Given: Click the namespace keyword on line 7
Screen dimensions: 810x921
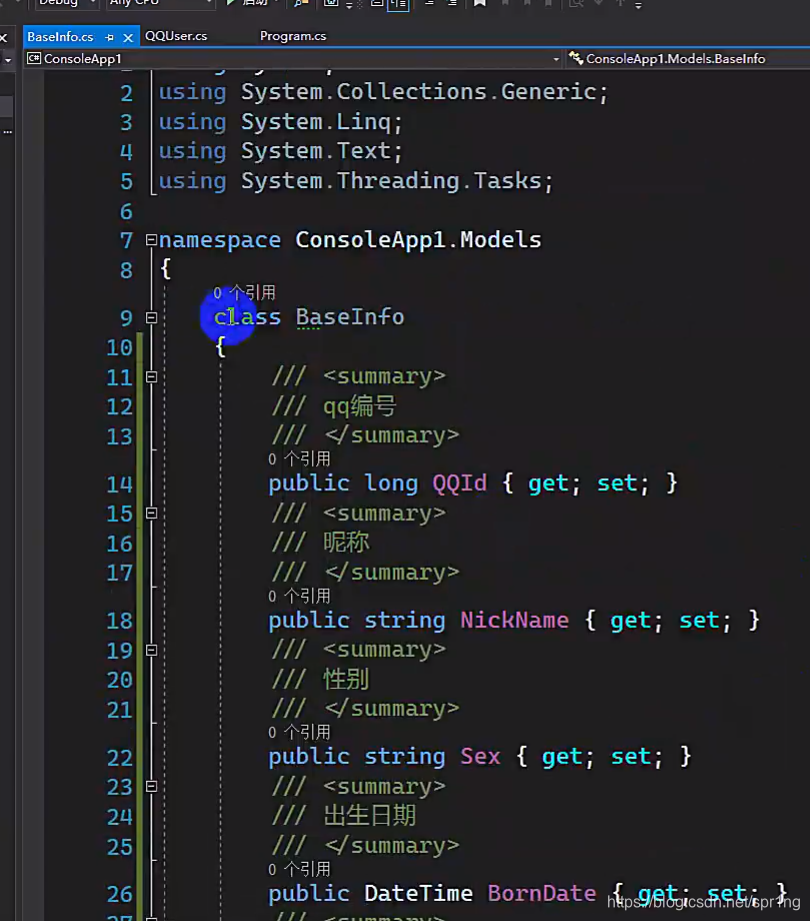Looking at the screenshot, I should 220,240.
